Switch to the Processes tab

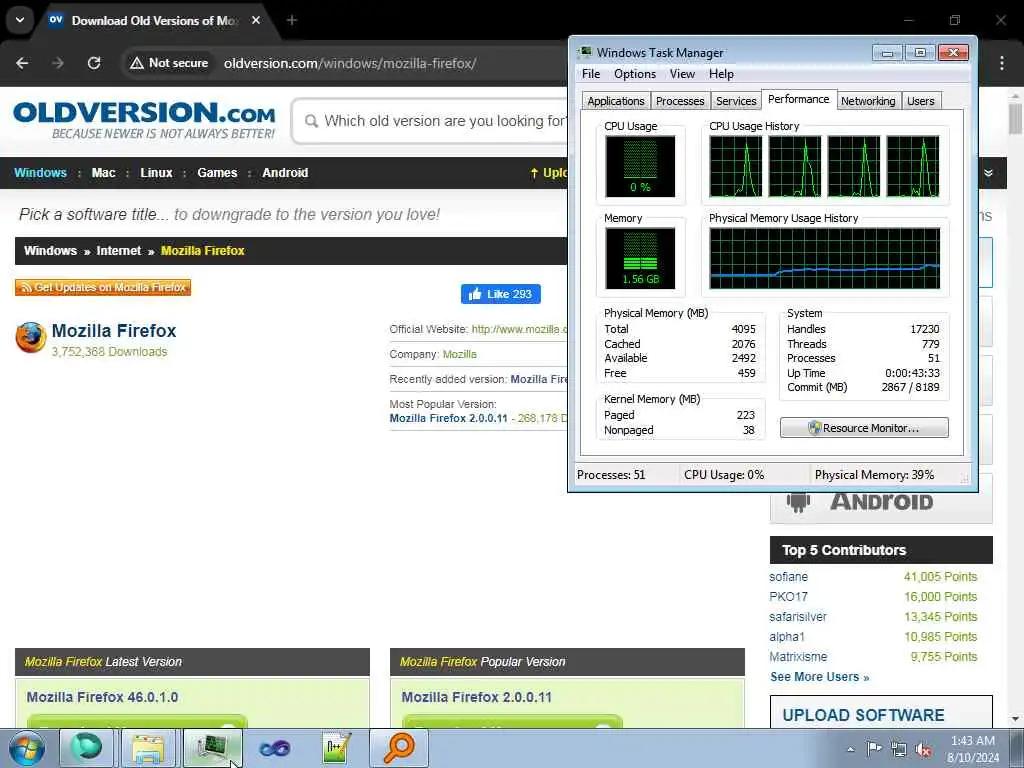[x=680, y=101]
